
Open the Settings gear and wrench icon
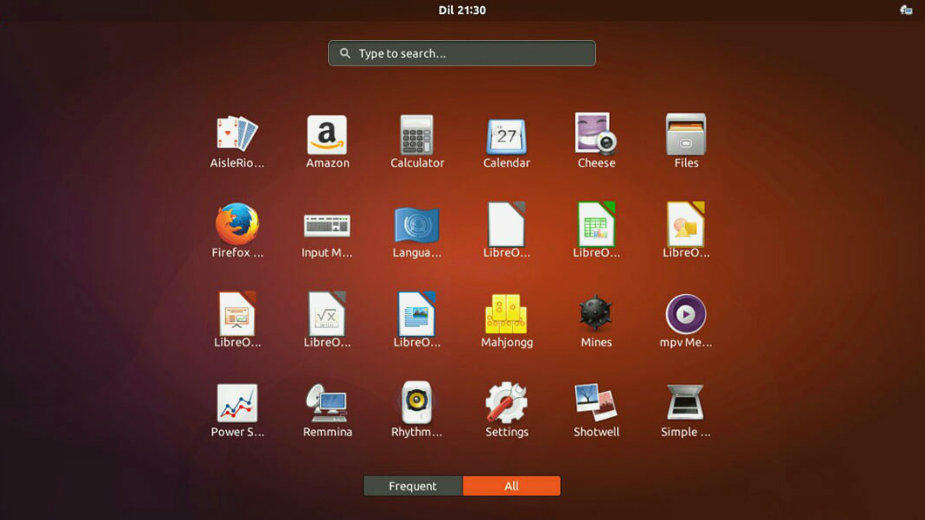(x=506, y=403)
